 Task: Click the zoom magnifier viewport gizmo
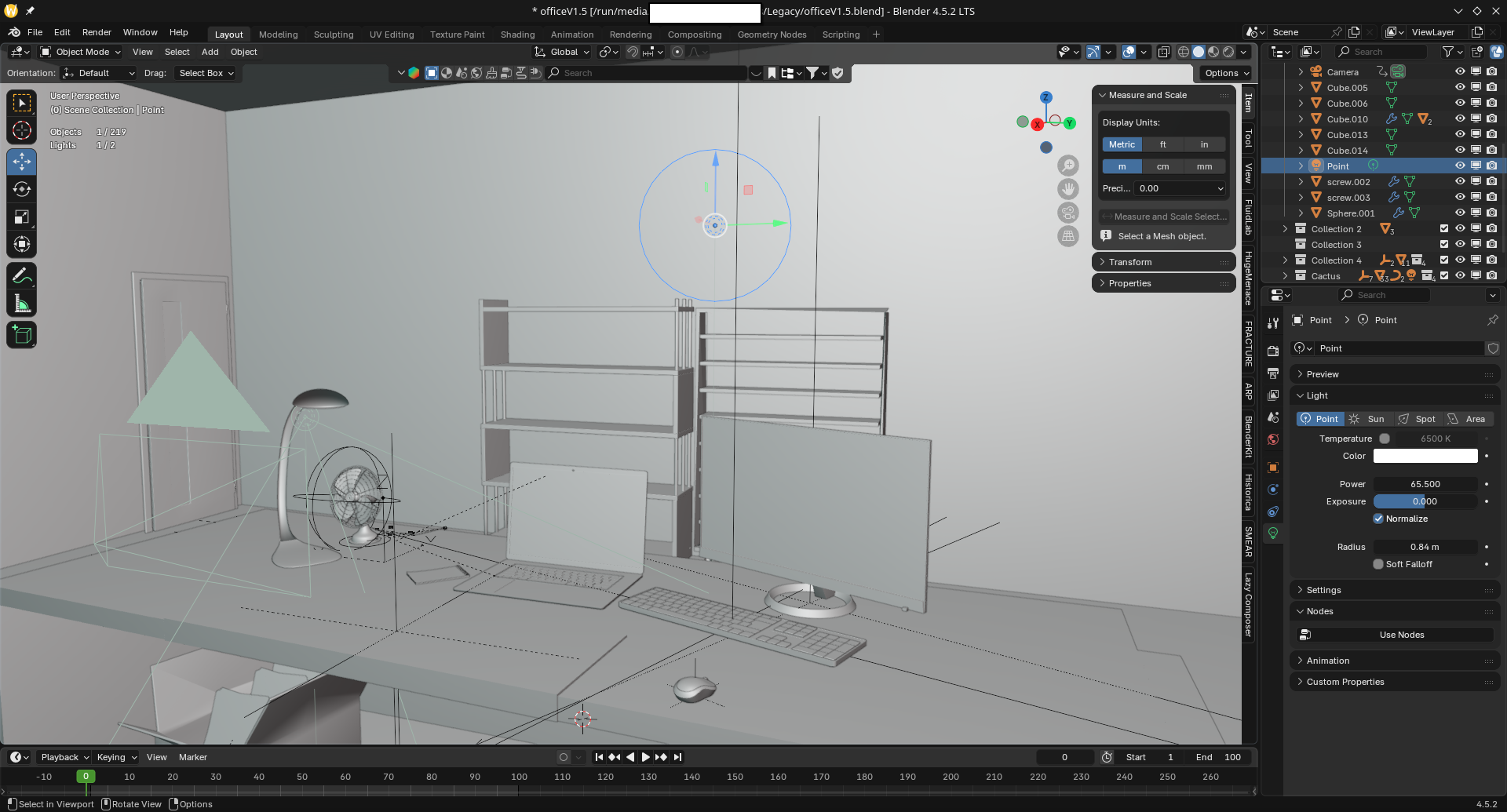[1068, 166]
